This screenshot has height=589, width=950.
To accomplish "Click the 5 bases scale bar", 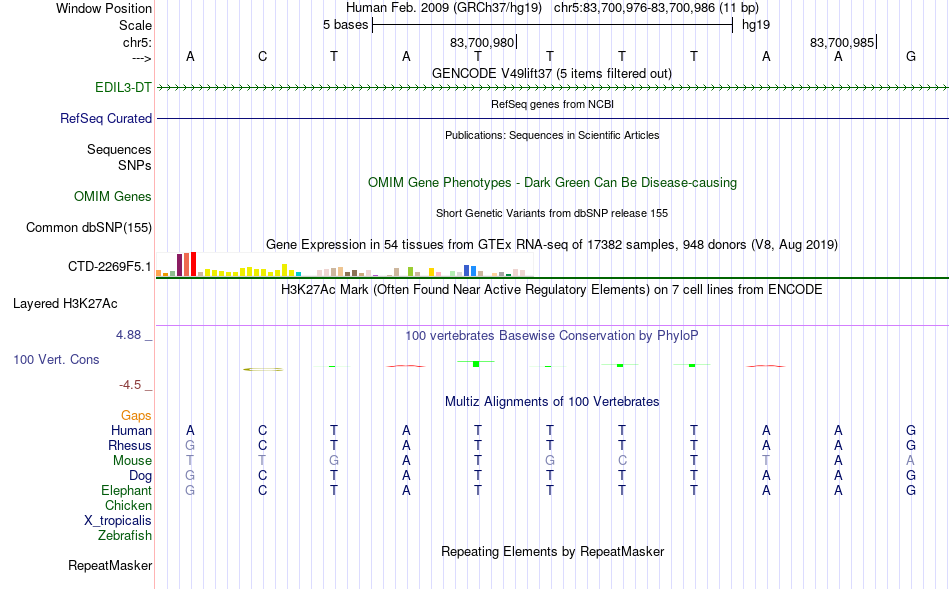I will [553, 25].
